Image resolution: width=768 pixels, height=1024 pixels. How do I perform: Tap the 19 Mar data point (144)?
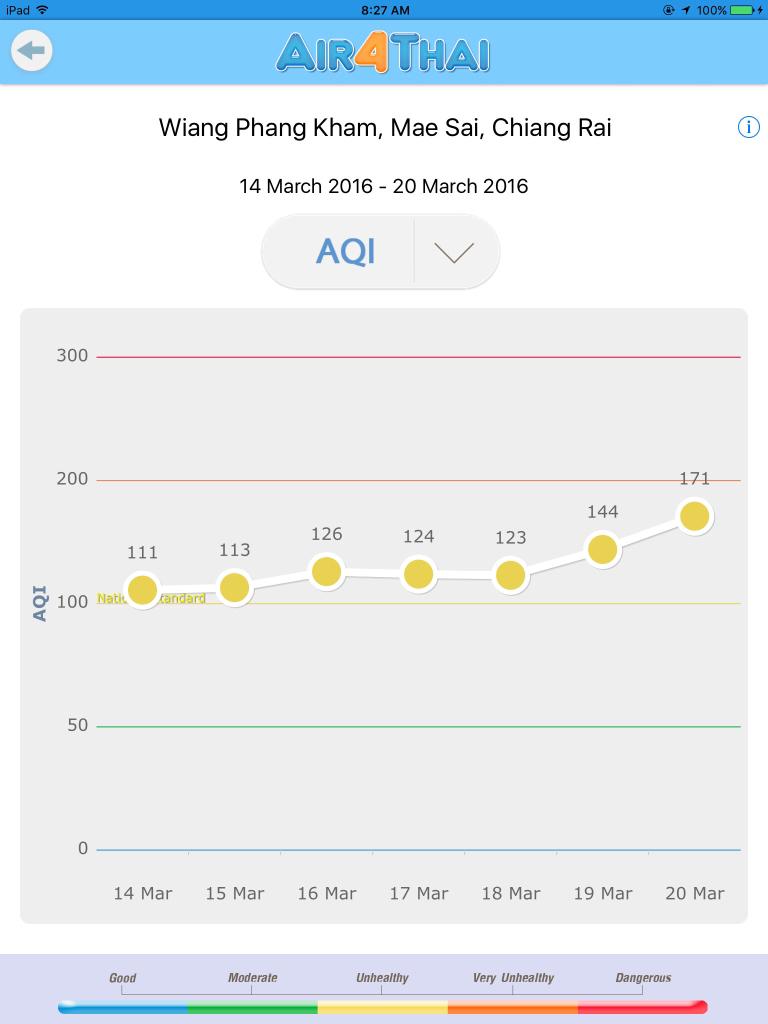click(602, 549)
